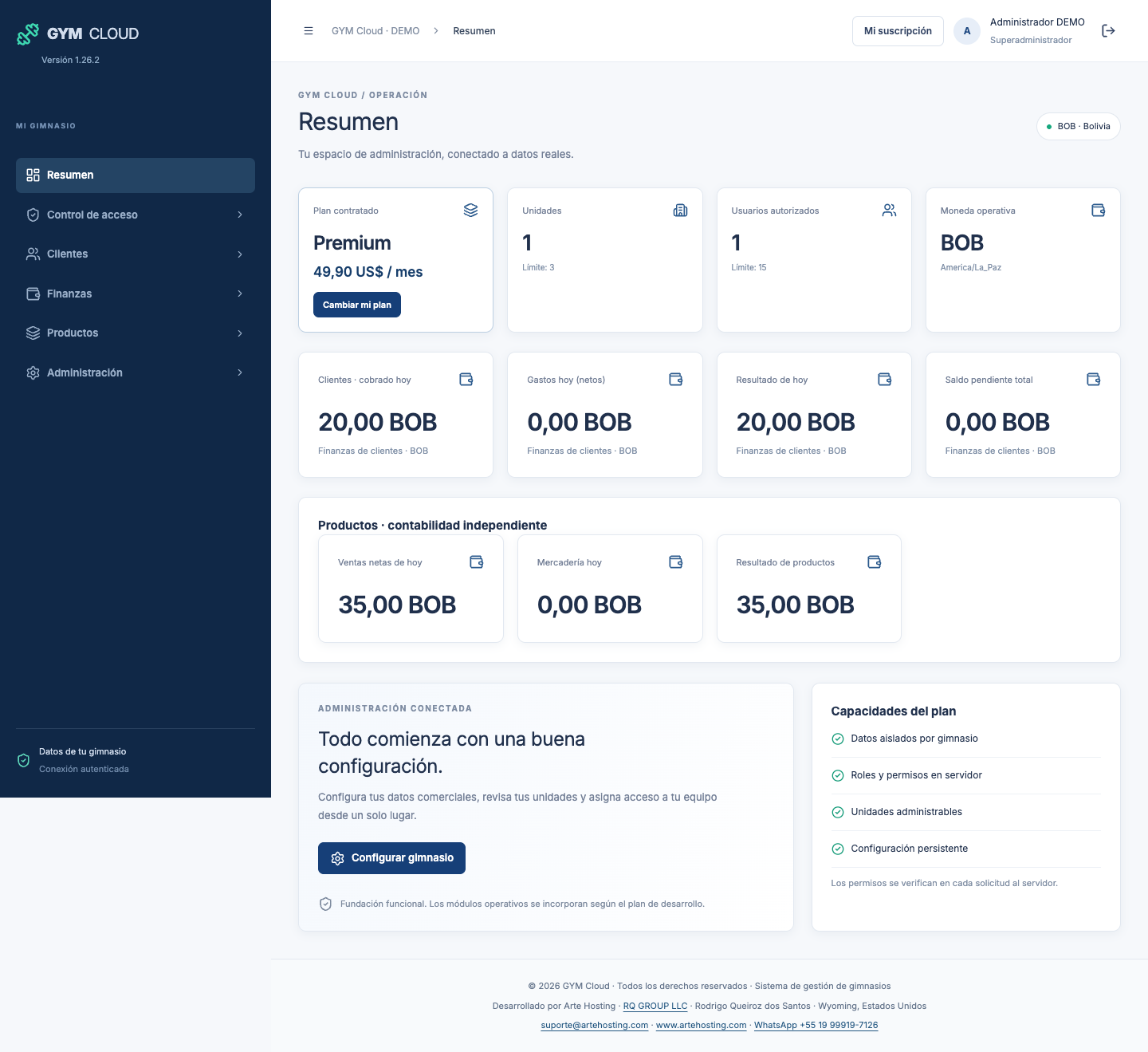The image size is (1148, 1052).
Task: Click the hamburger menu icon in header
Action: 309,31
